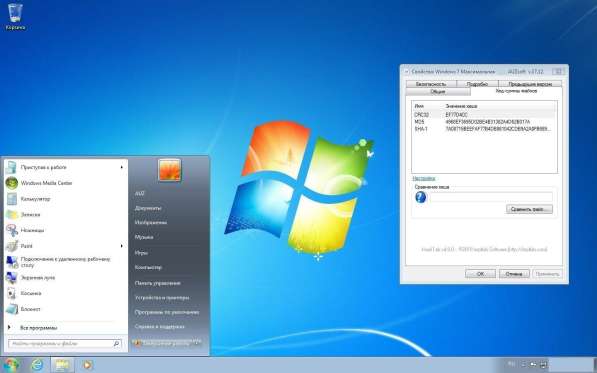Click the Compare file button

(x=529, y=209)
